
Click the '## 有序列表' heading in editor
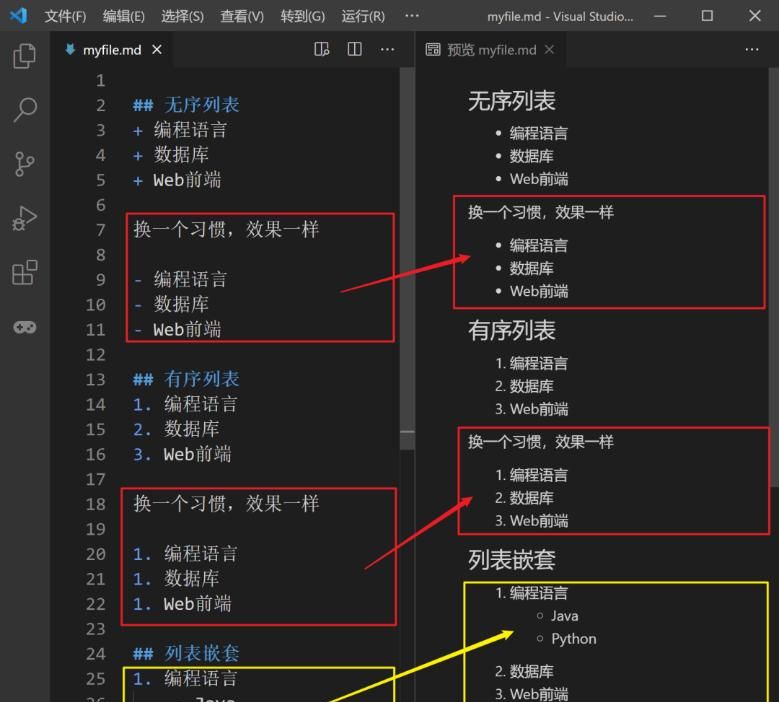186,379
